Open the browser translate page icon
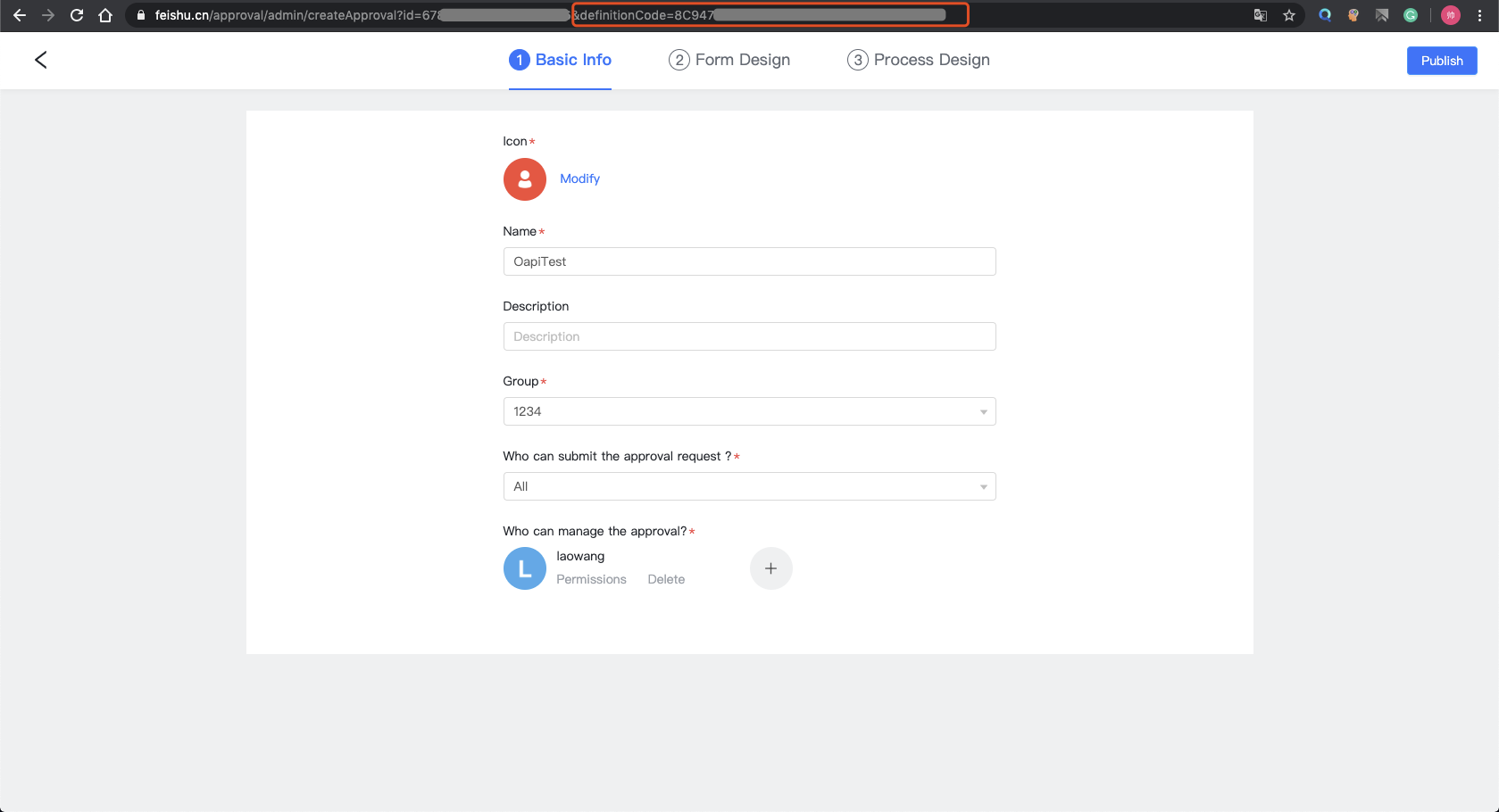 pyautogui.click(x=1260, y=15)
